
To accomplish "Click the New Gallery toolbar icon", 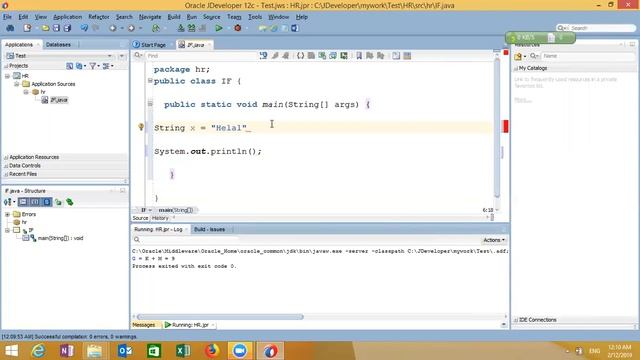I will 27,28.
